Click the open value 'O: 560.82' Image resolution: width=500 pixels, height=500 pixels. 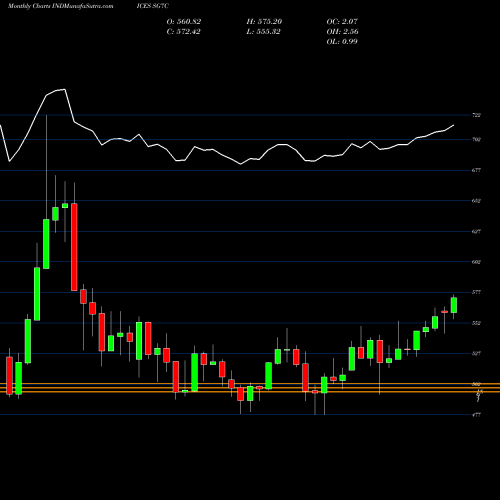point(184,22)
